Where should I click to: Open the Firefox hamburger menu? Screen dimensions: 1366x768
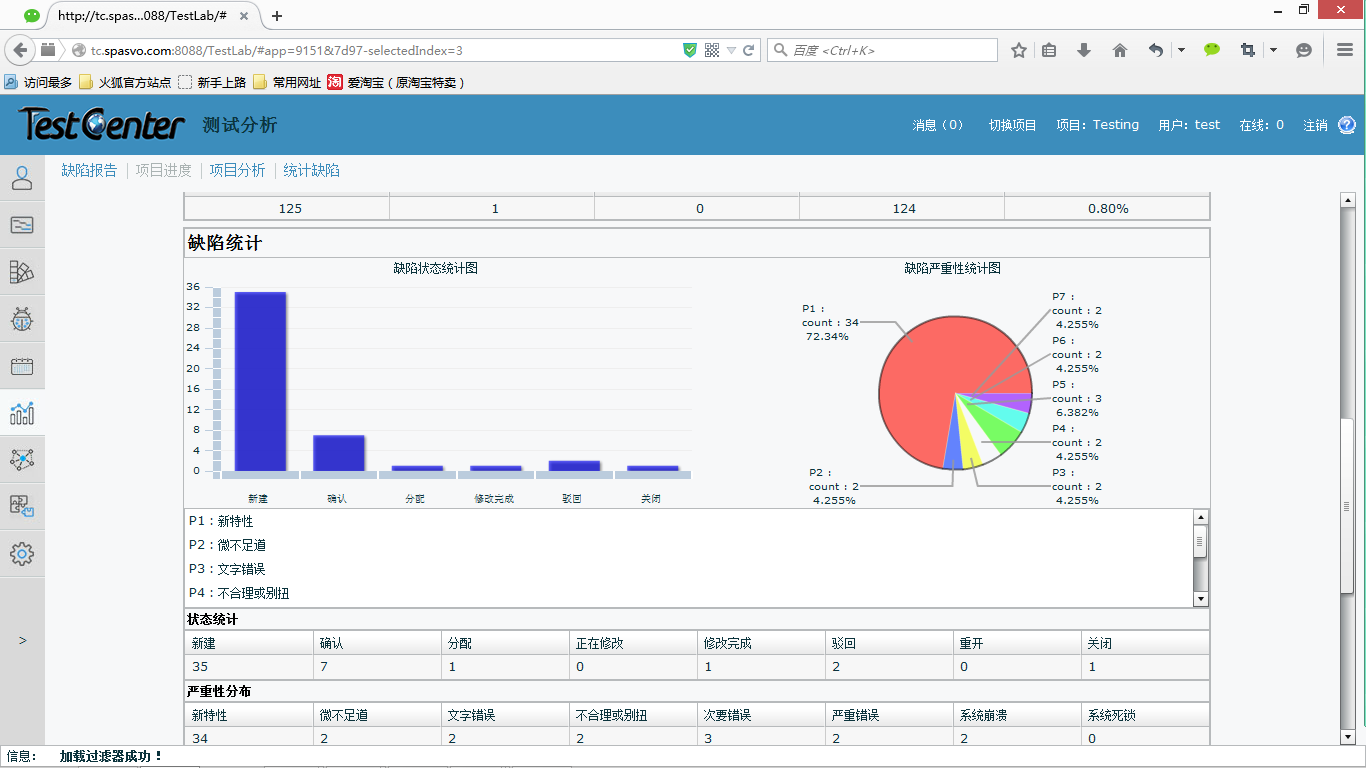[x=1344, y=49]
